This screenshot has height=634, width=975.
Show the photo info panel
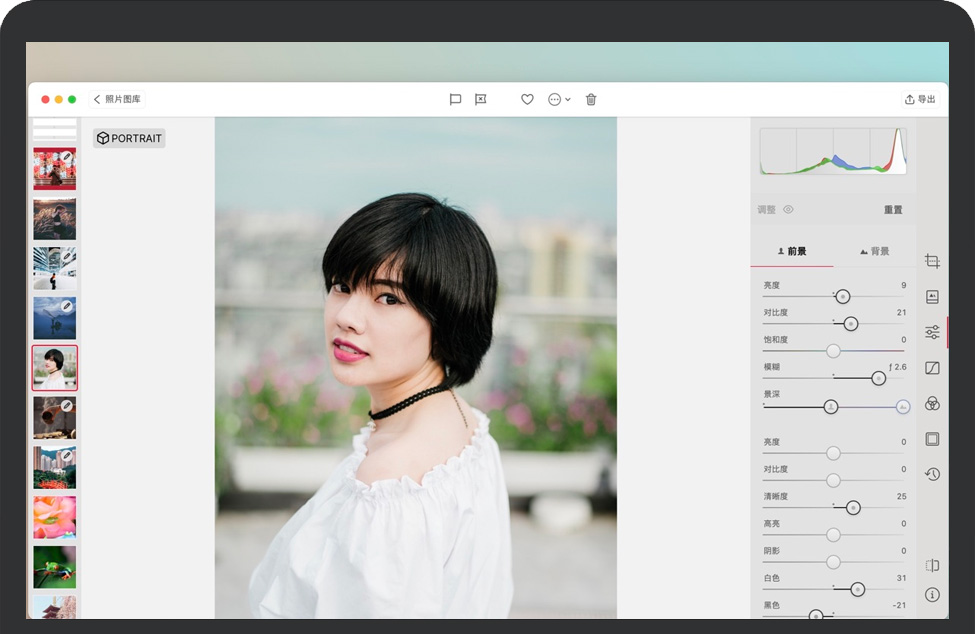pos(932,595)
